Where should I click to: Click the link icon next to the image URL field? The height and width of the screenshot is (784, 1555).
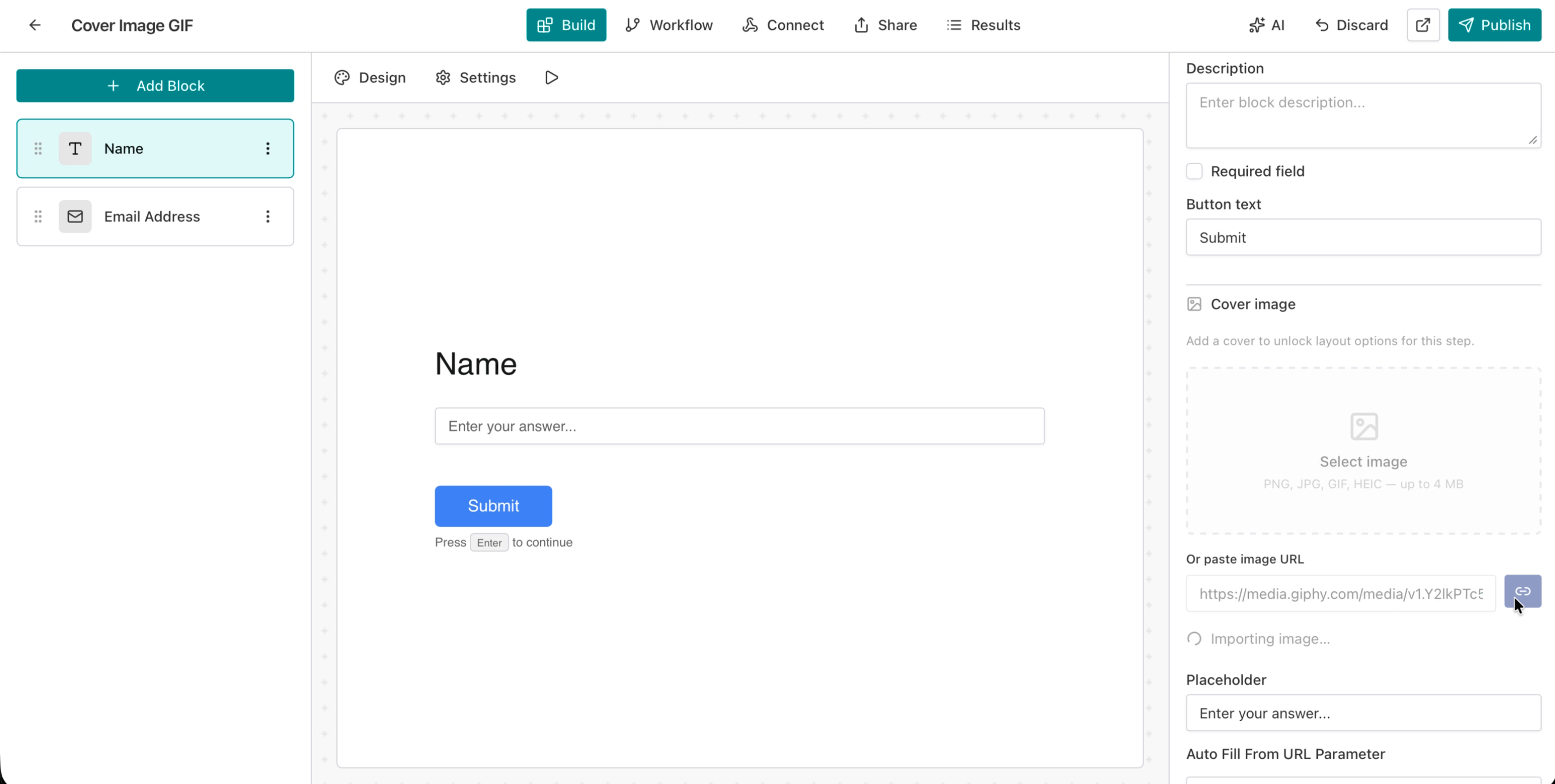tap(1523, 591)
